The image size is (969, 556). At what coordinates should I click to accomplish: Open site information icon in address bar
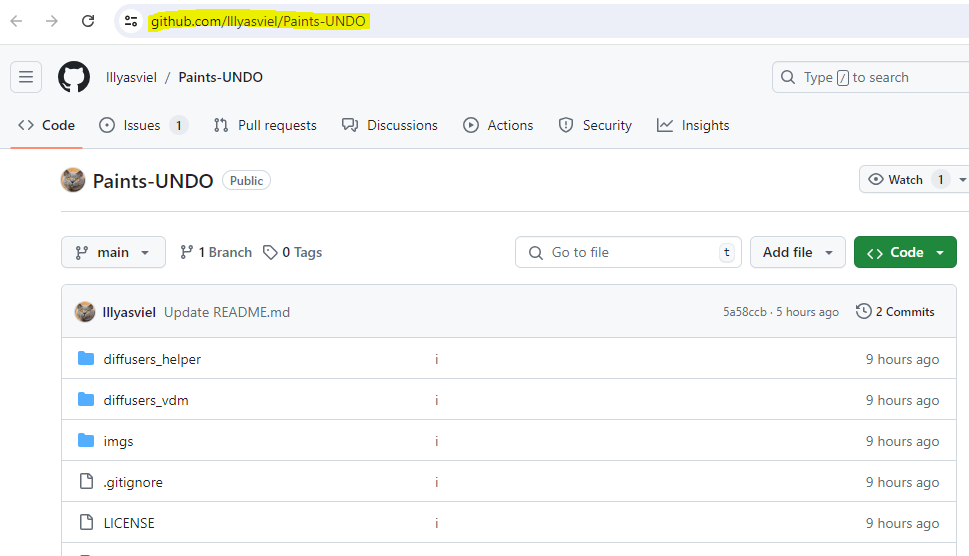[x=131, y=21]
